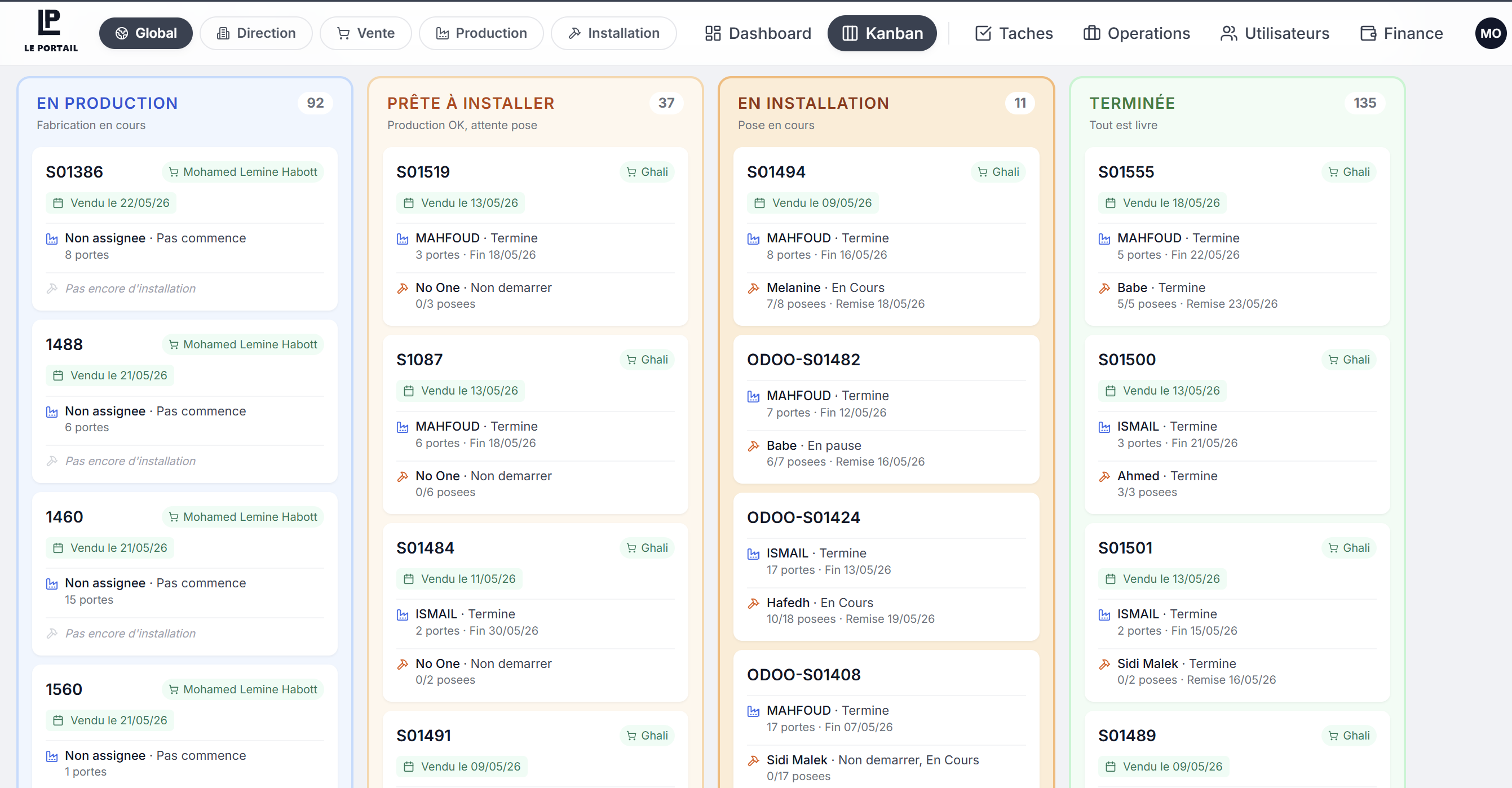Open card S01489
The height and width of the screenshot is (788, 1512).
click(1237, 749)
